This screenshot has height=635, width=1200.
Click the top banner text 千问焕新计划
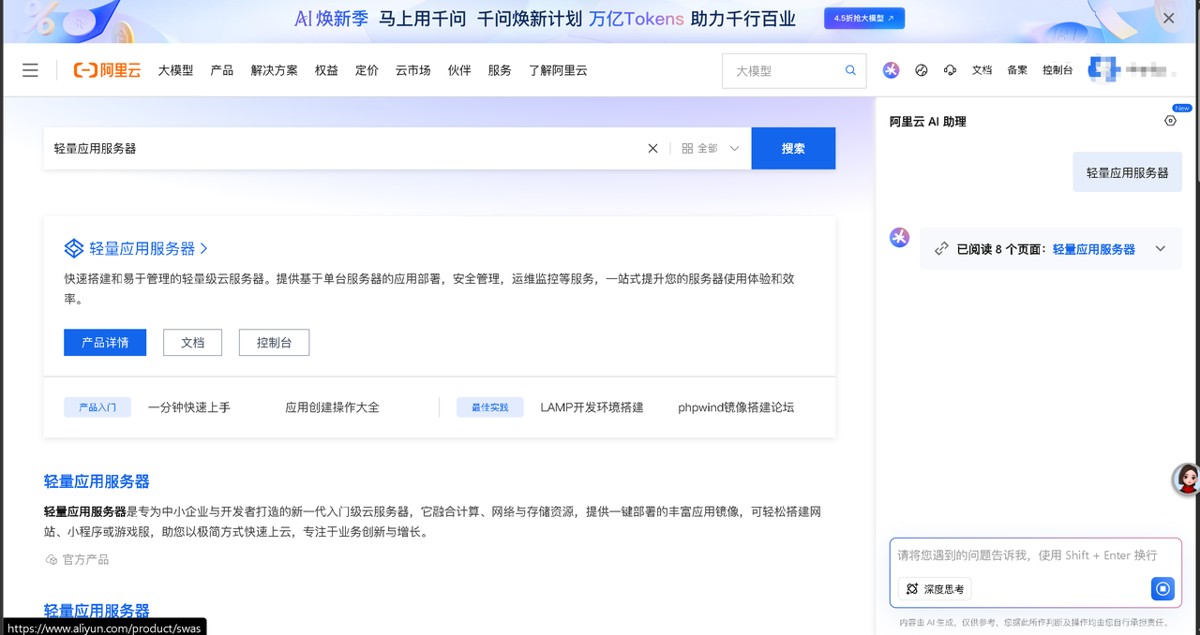[529, 18]
